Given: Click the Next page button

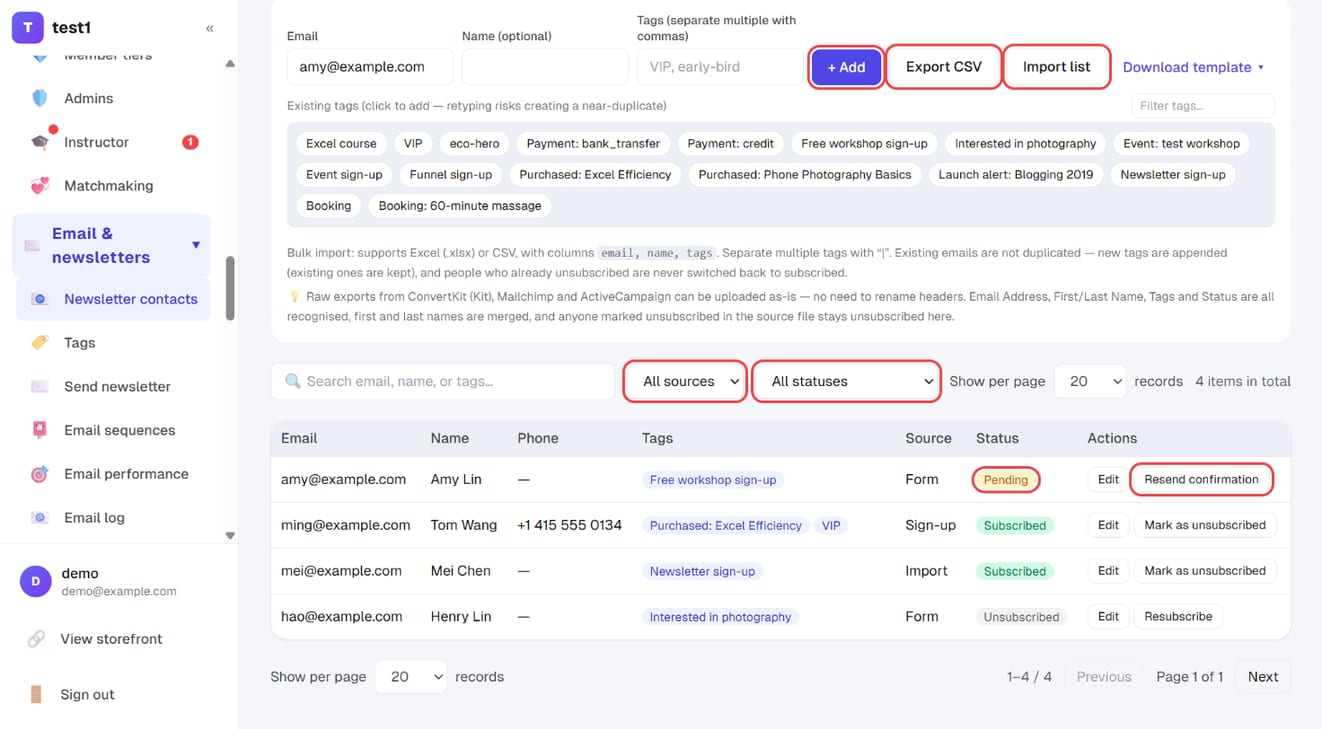Looking at the screenshot, I should (1262, 677).
